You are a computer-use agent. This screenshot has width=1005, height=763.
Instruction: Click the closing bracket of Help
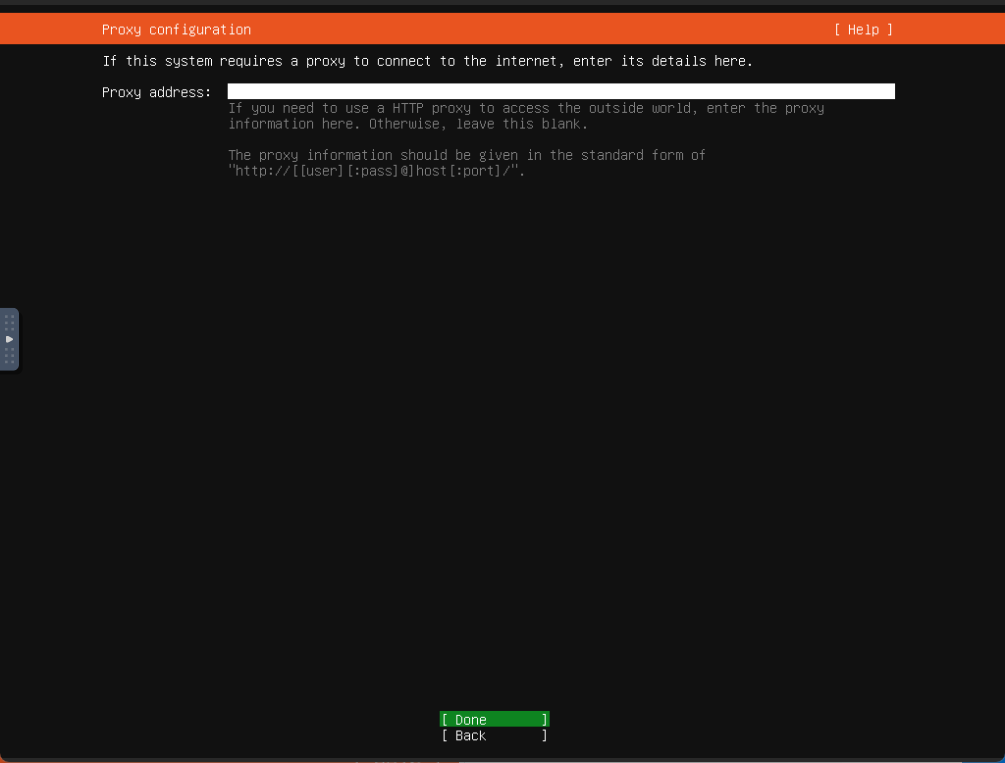click(889, 30)
